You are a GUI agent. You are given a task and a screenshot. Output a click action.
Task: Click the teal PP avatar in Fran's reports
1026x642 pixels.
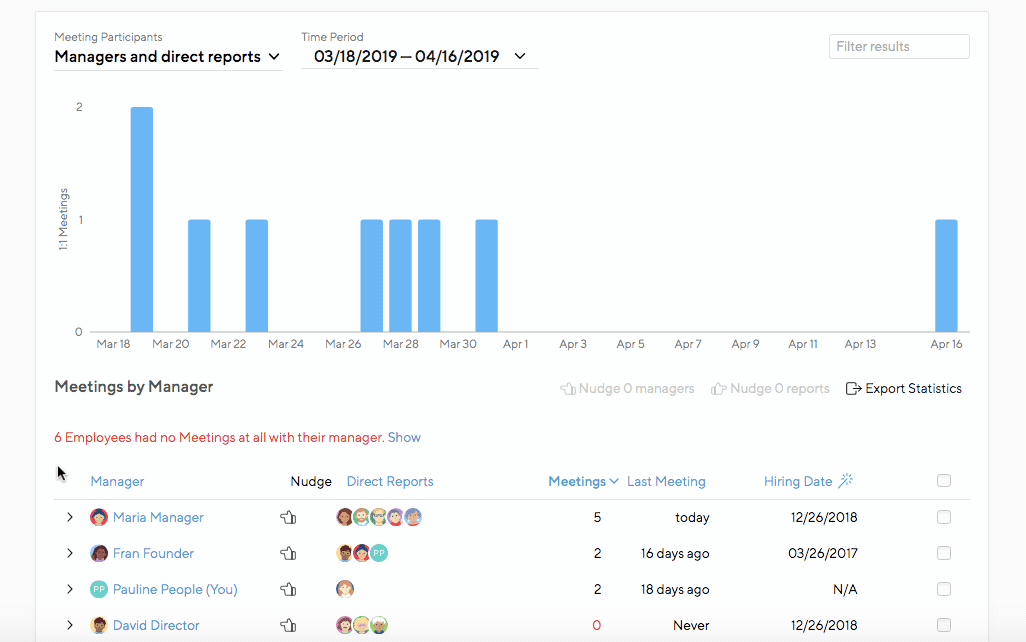(379, 554)
